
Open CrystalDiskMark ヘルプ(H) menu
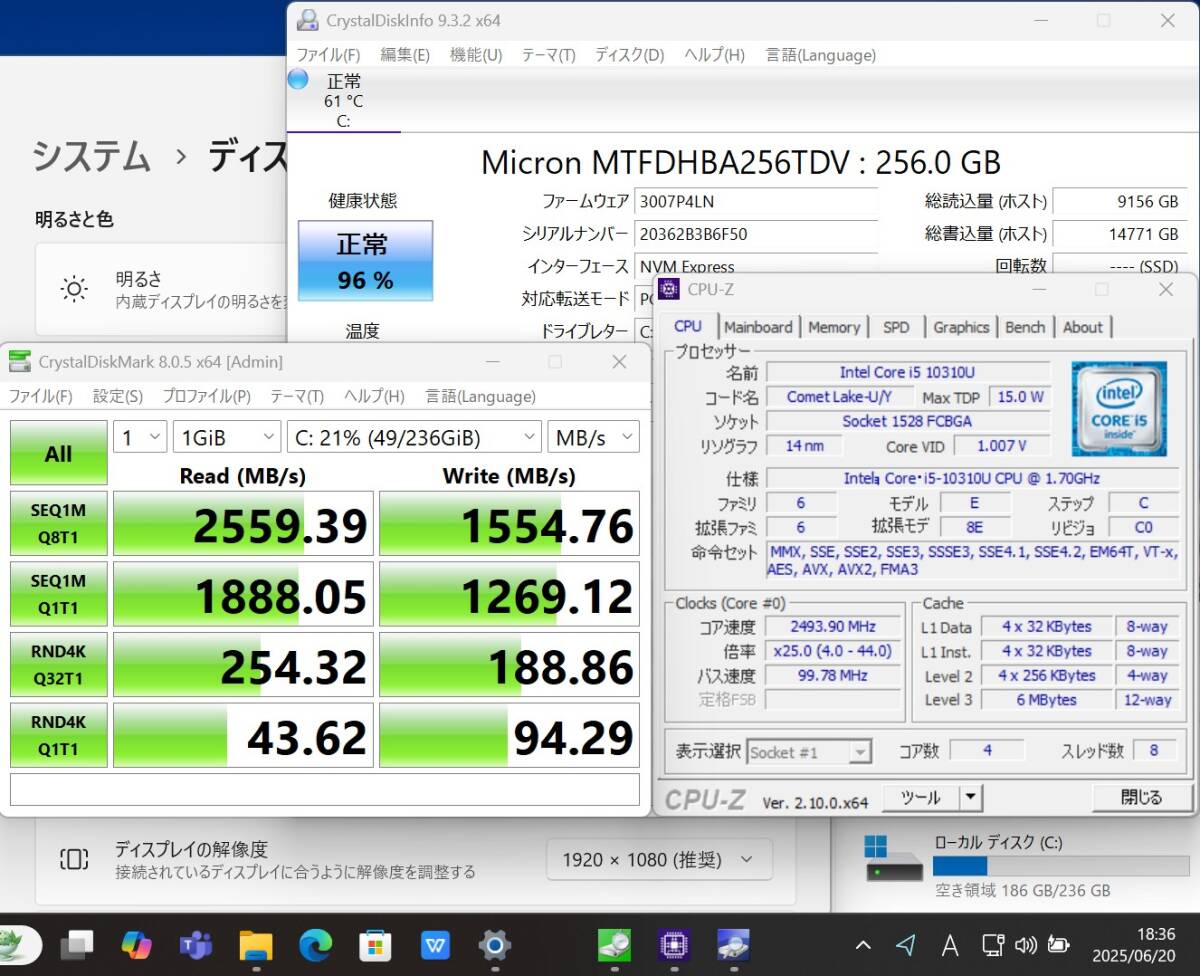pos(374,396)
